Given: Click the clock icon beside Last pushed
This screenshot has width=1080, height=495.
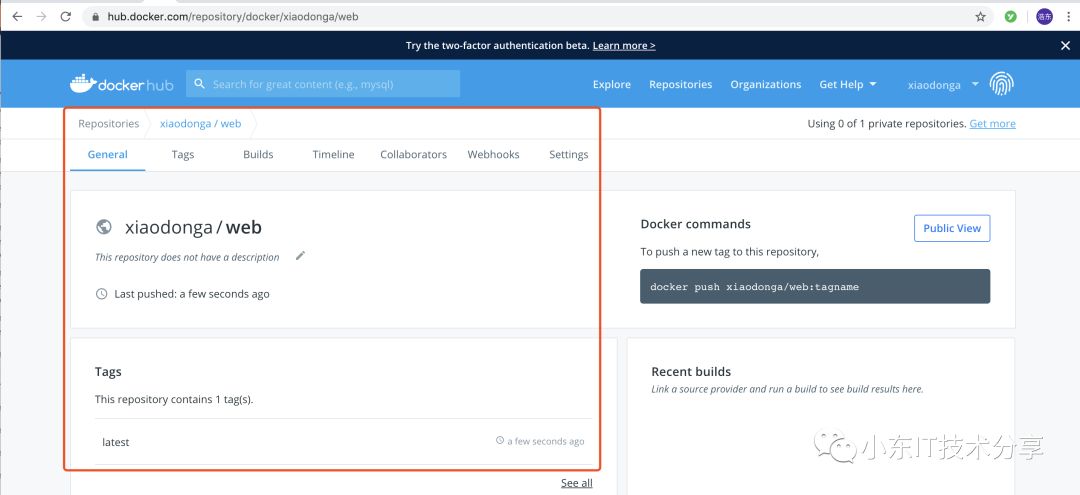Looking at the screenshot, I should point(101,294).
